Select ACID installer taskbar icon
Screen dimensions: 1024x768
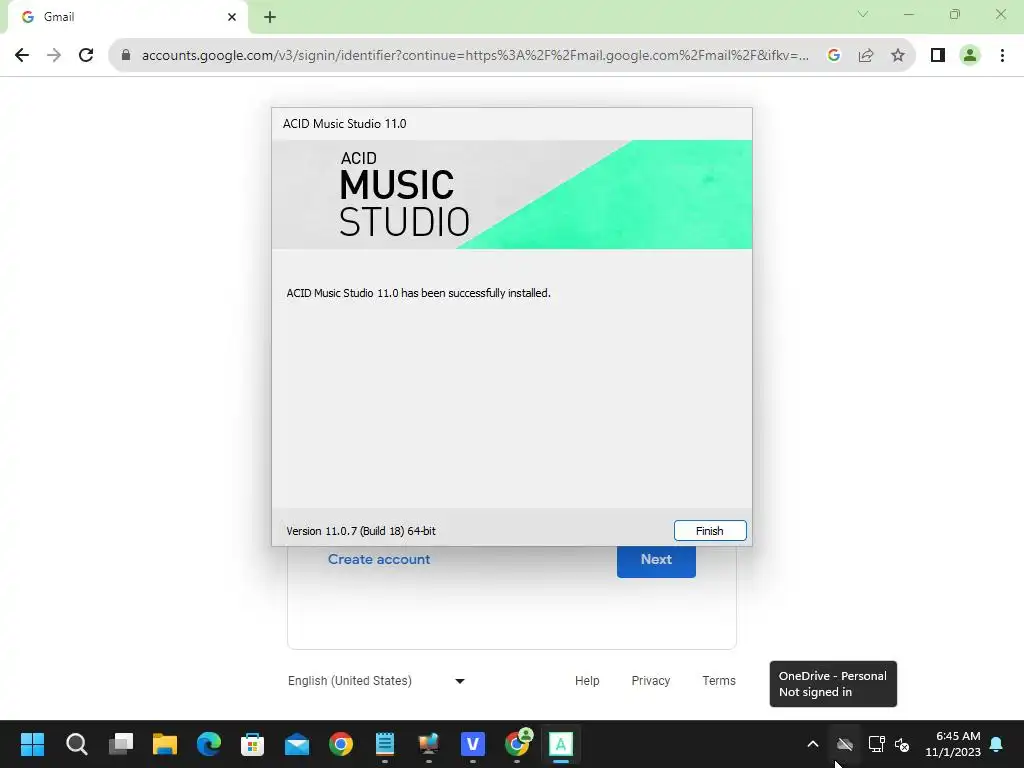tap(561, 744)
